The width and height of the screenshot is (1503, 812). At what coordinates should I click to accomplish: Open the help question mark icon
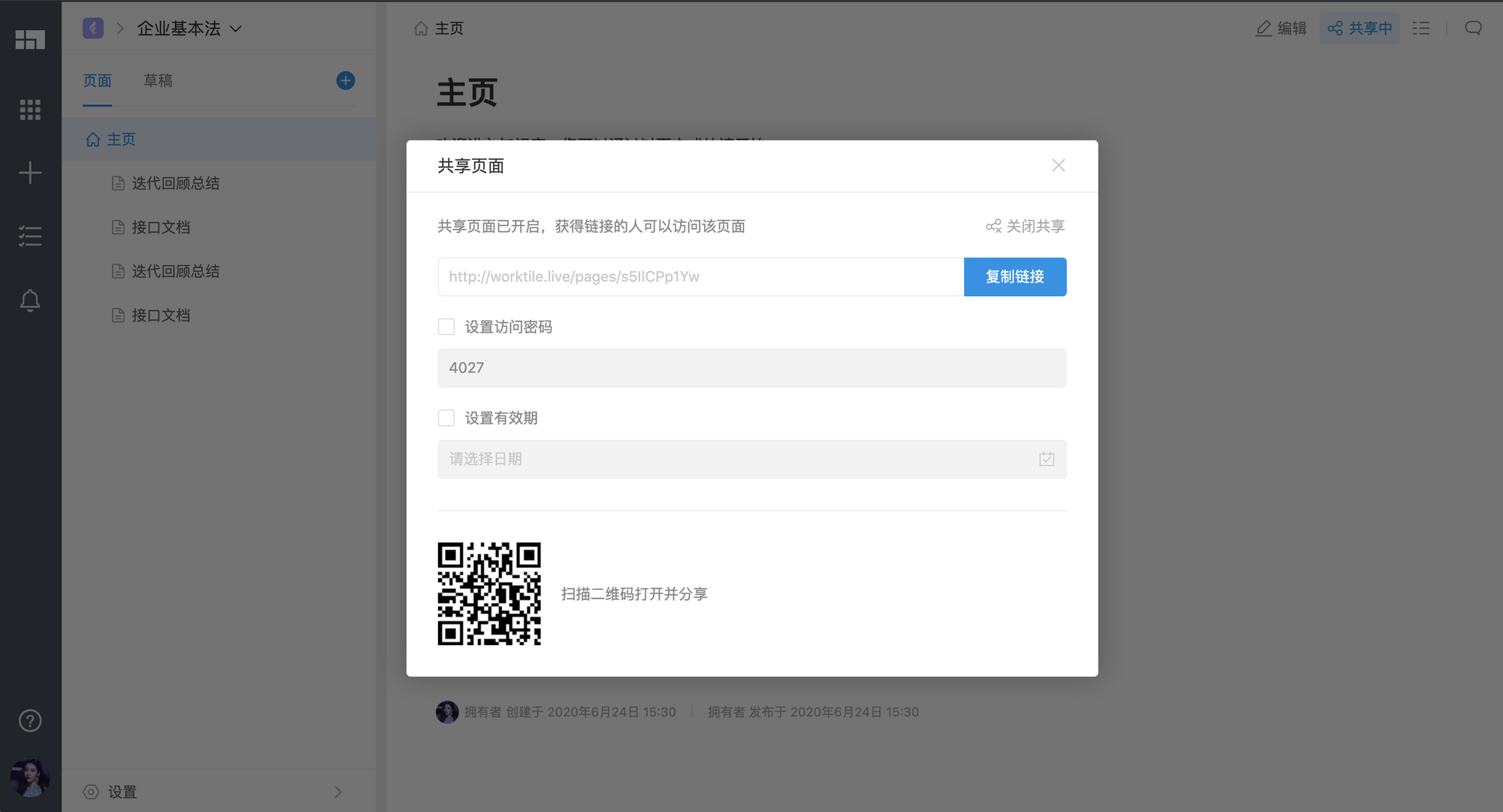coord(30,721)
